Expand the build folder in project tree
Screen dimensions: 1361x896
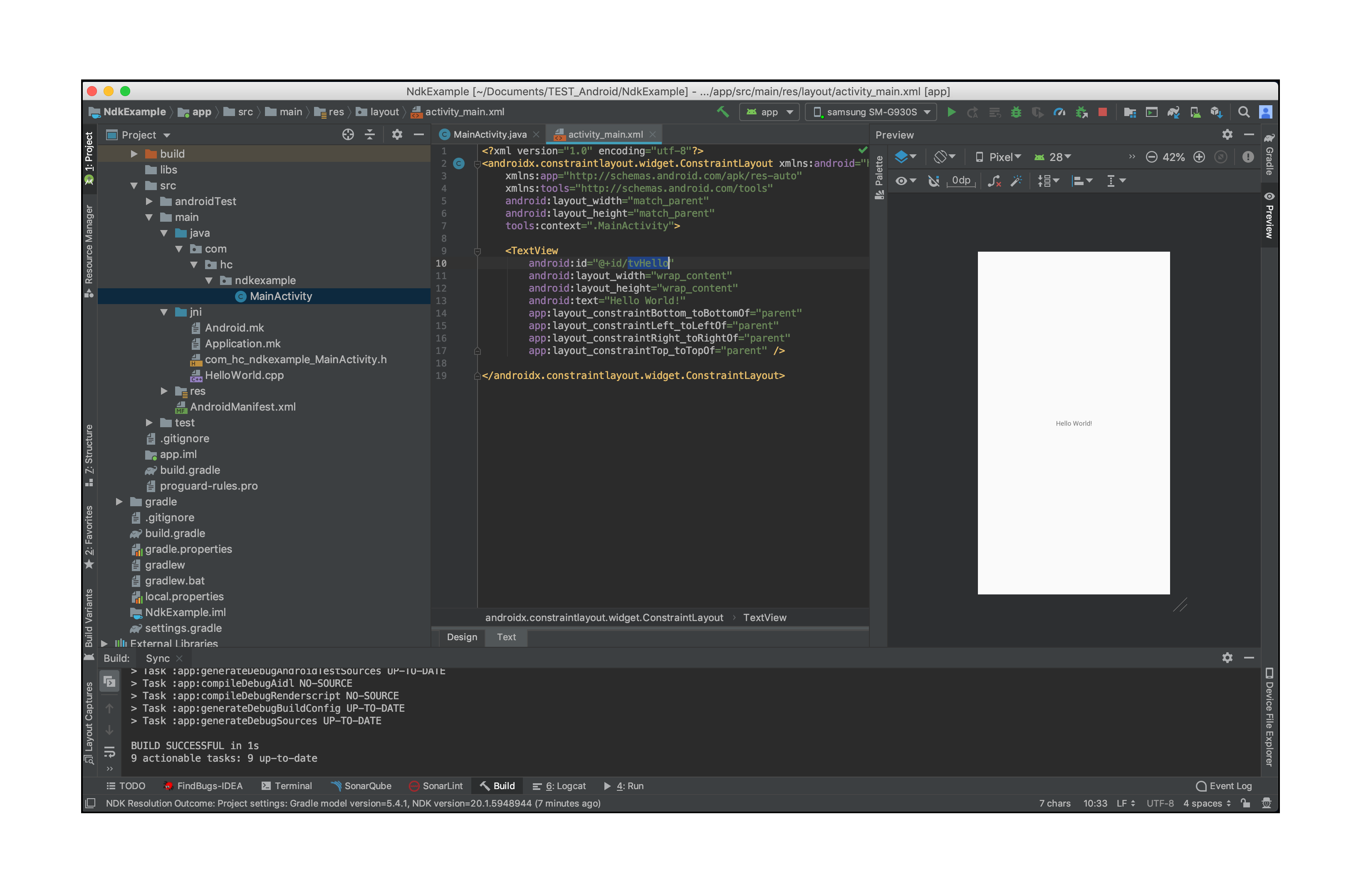click(x=134, y=154)
